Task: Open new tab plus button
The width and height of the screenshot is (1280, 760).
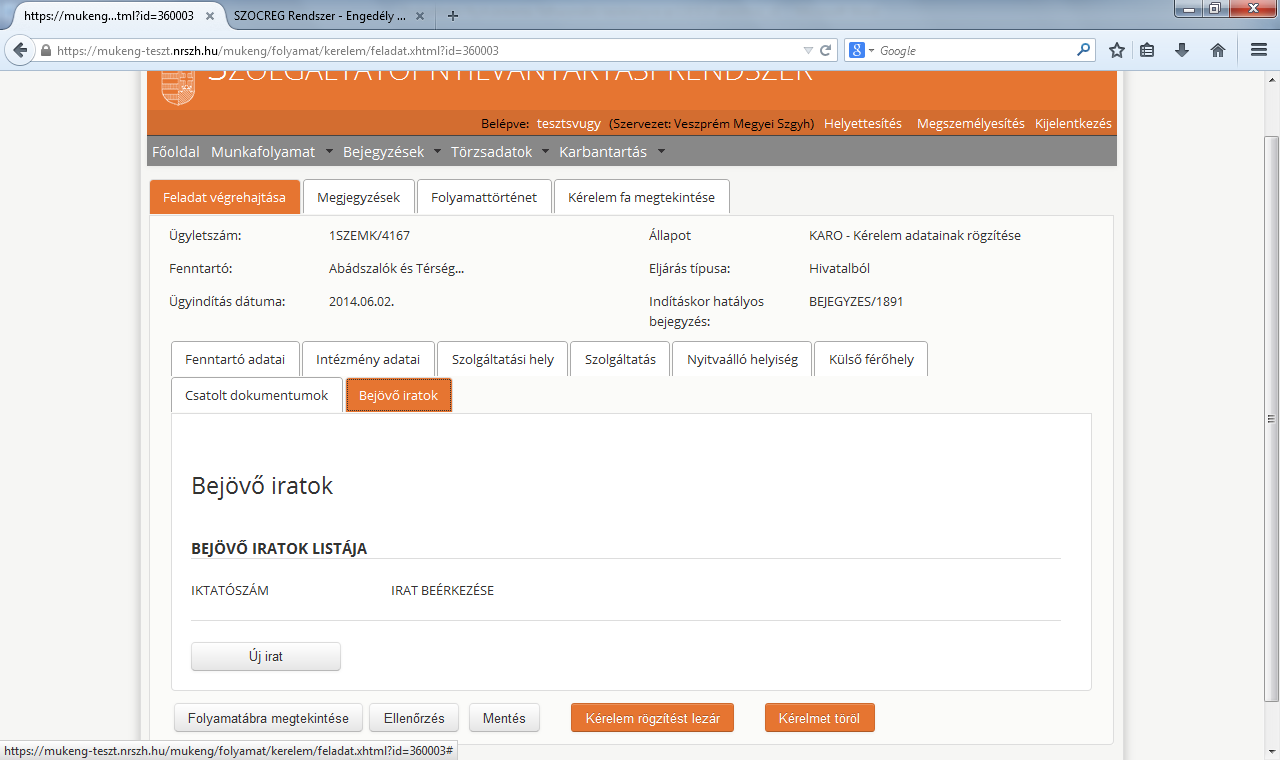Action: 453,16
